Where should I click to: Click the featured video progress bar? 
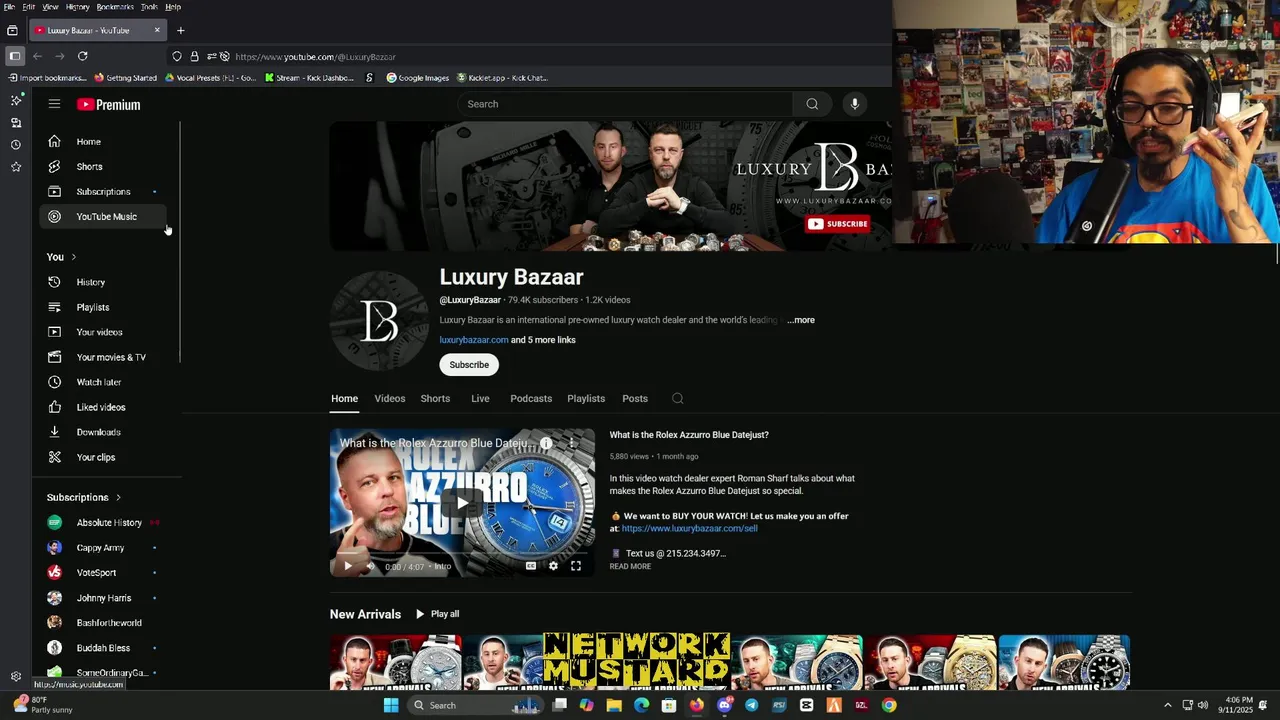[x=462, y=553]
